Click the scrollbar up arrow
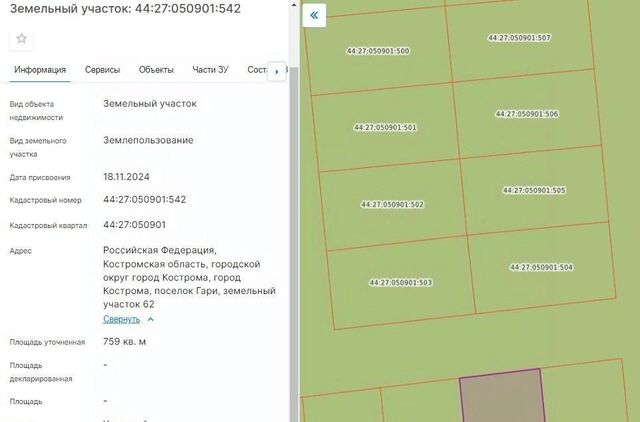The image size is (640, 422). 294,5
